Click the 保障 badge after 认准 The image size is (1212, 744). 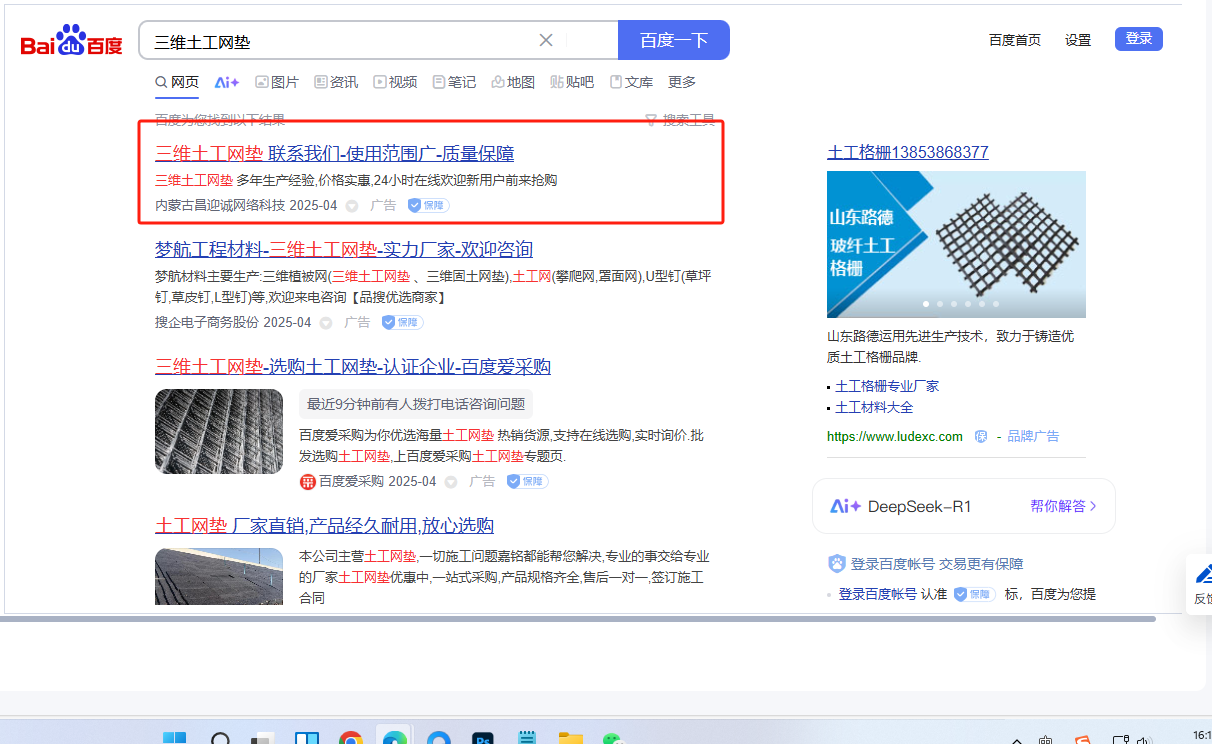point(974,594)
